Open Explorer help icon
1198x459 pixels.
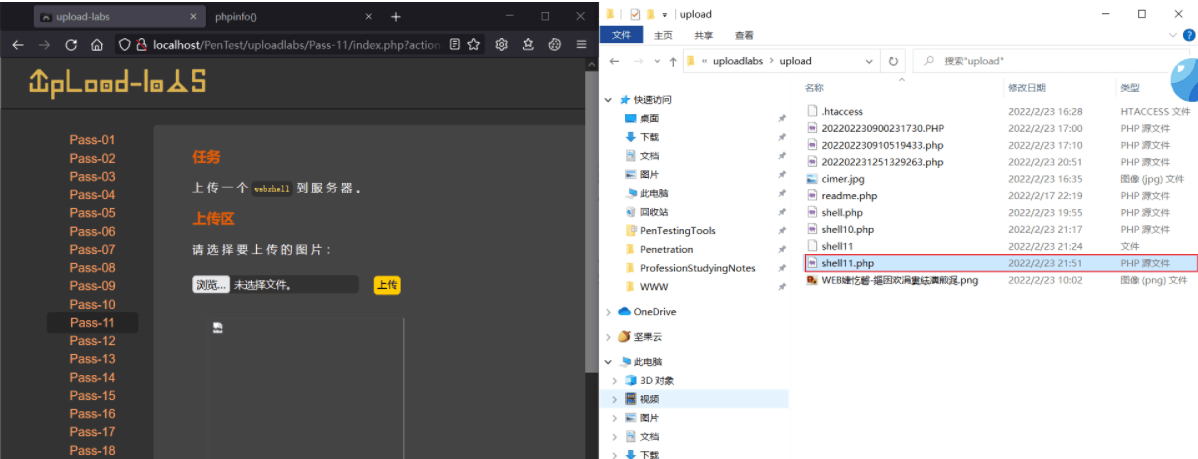click(1189, 35)
